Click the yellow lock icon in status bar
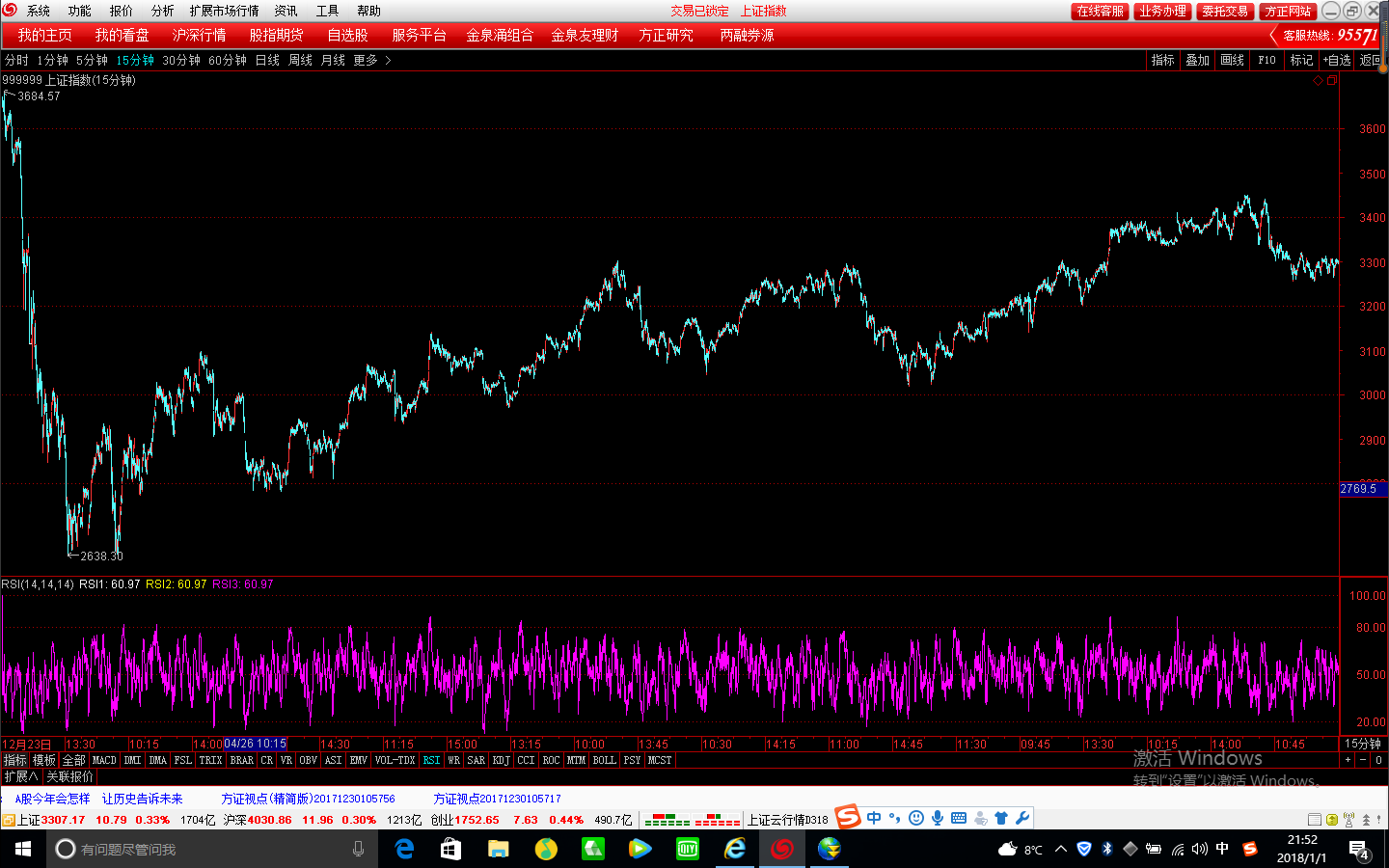 pyautogui.click(x=1332, y=820)
